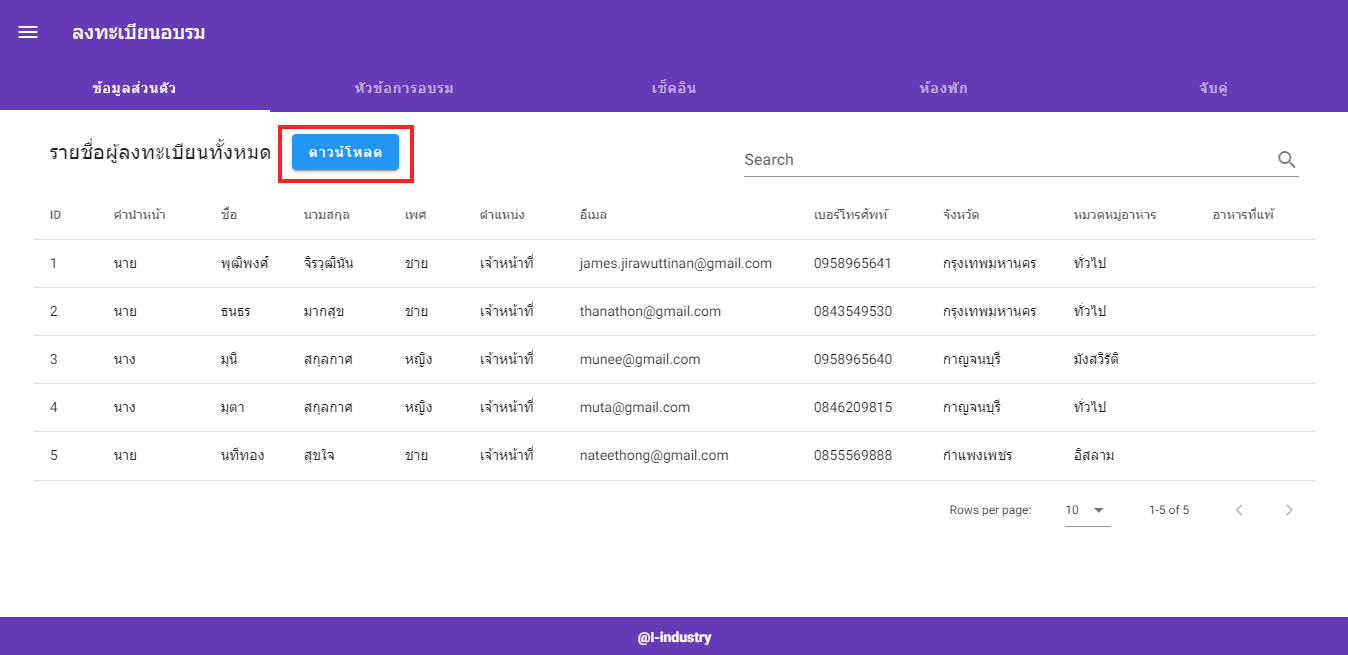Open the hamburger navigation menu
Screen dimensions: 1348x655
coord(27,31)
